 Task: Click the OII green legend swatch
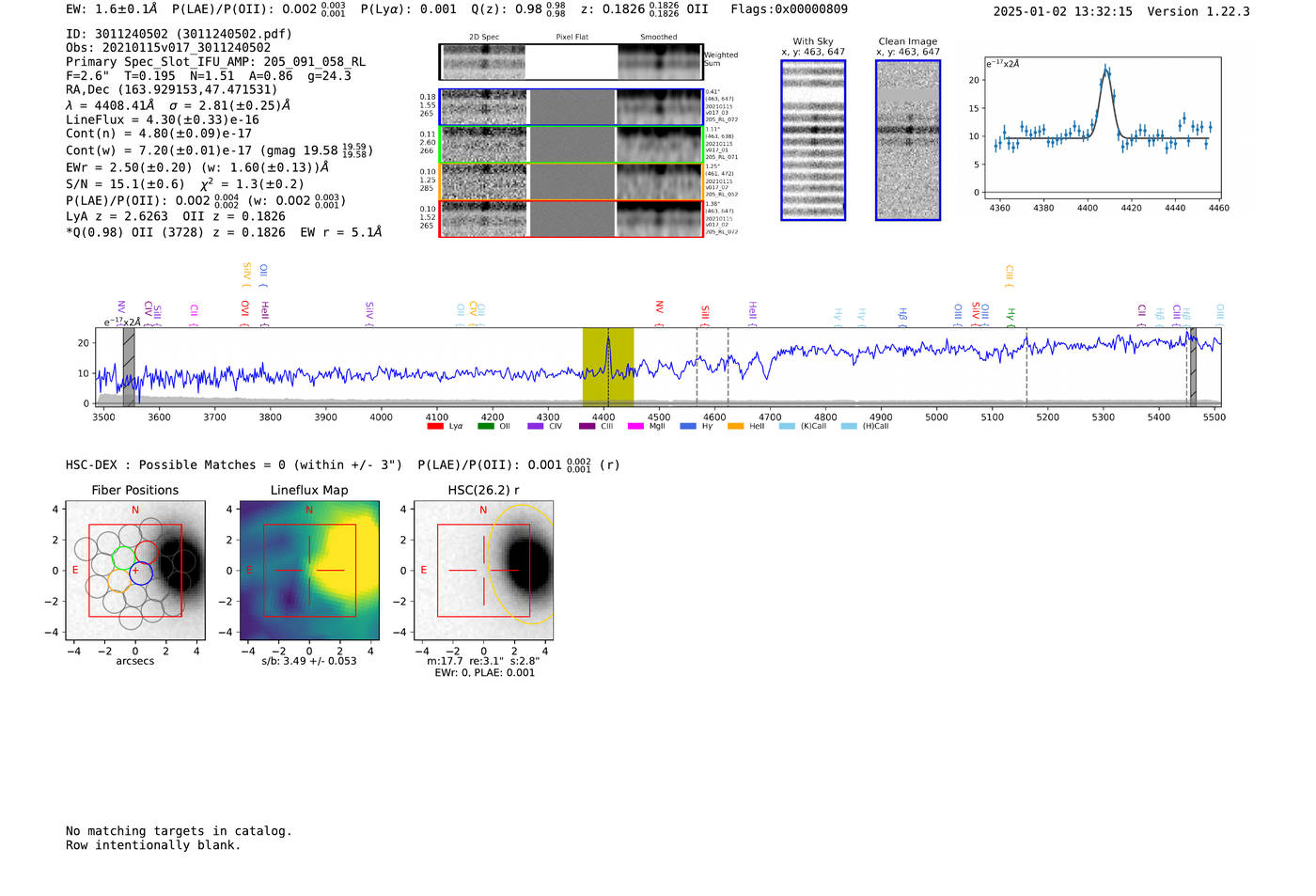pos(485,426)
